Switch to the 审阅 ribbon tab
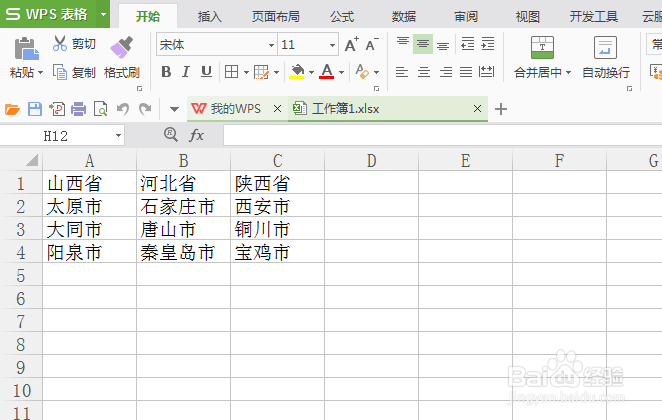The height and width of the screenshot is (420, 662). [466, 16]
